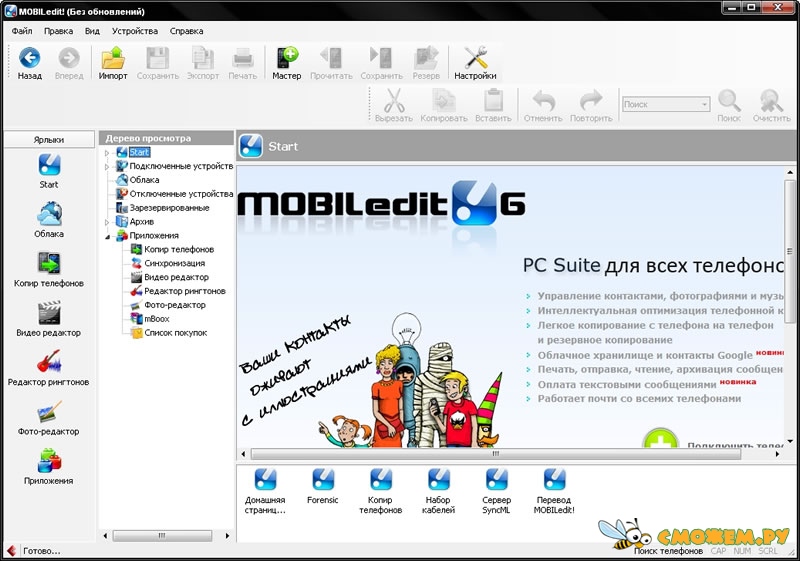
Task: Open the Forensic icon in bottom pane
Action: (322, 479)
